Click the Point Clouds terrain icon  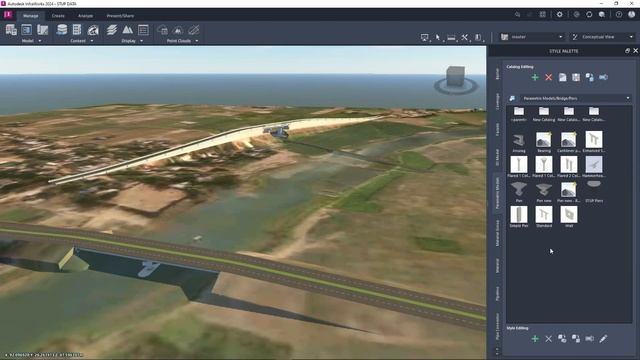click(178, 30)
